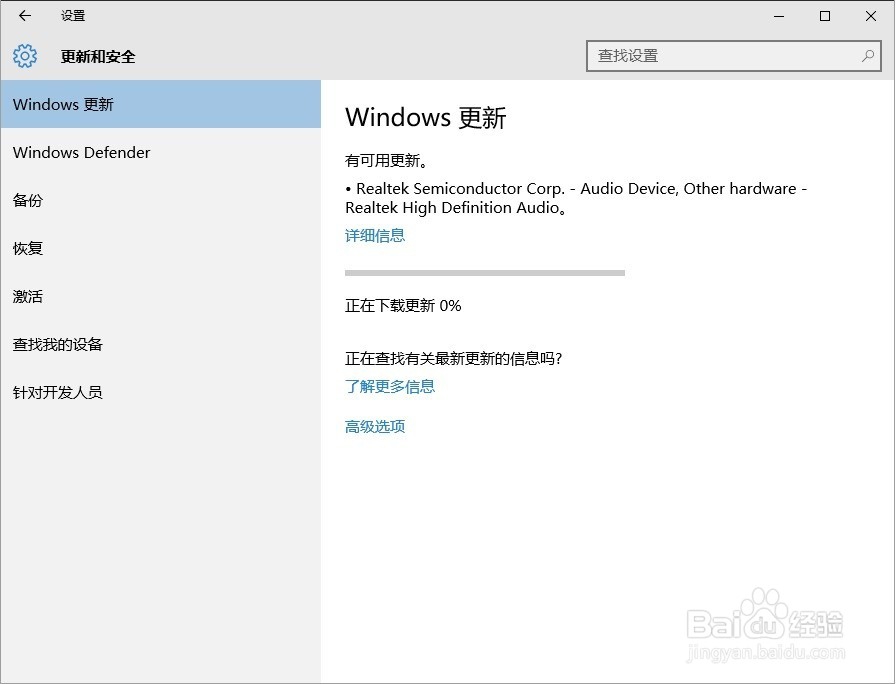Screen dimensions: 896x684
Task: Click the Windows 更新 page heading
Action: click(426, 117)
